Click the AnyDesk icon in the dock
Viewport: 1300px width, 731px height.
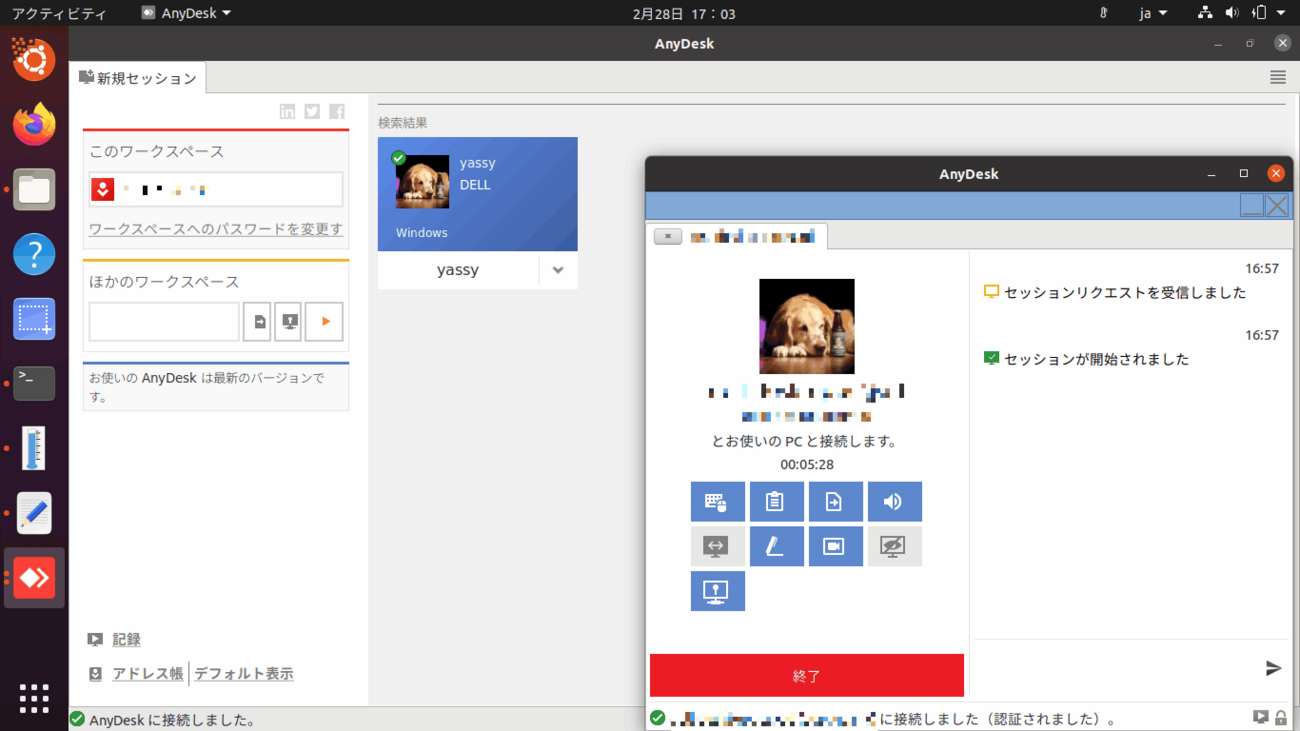(x=34, y=578)
